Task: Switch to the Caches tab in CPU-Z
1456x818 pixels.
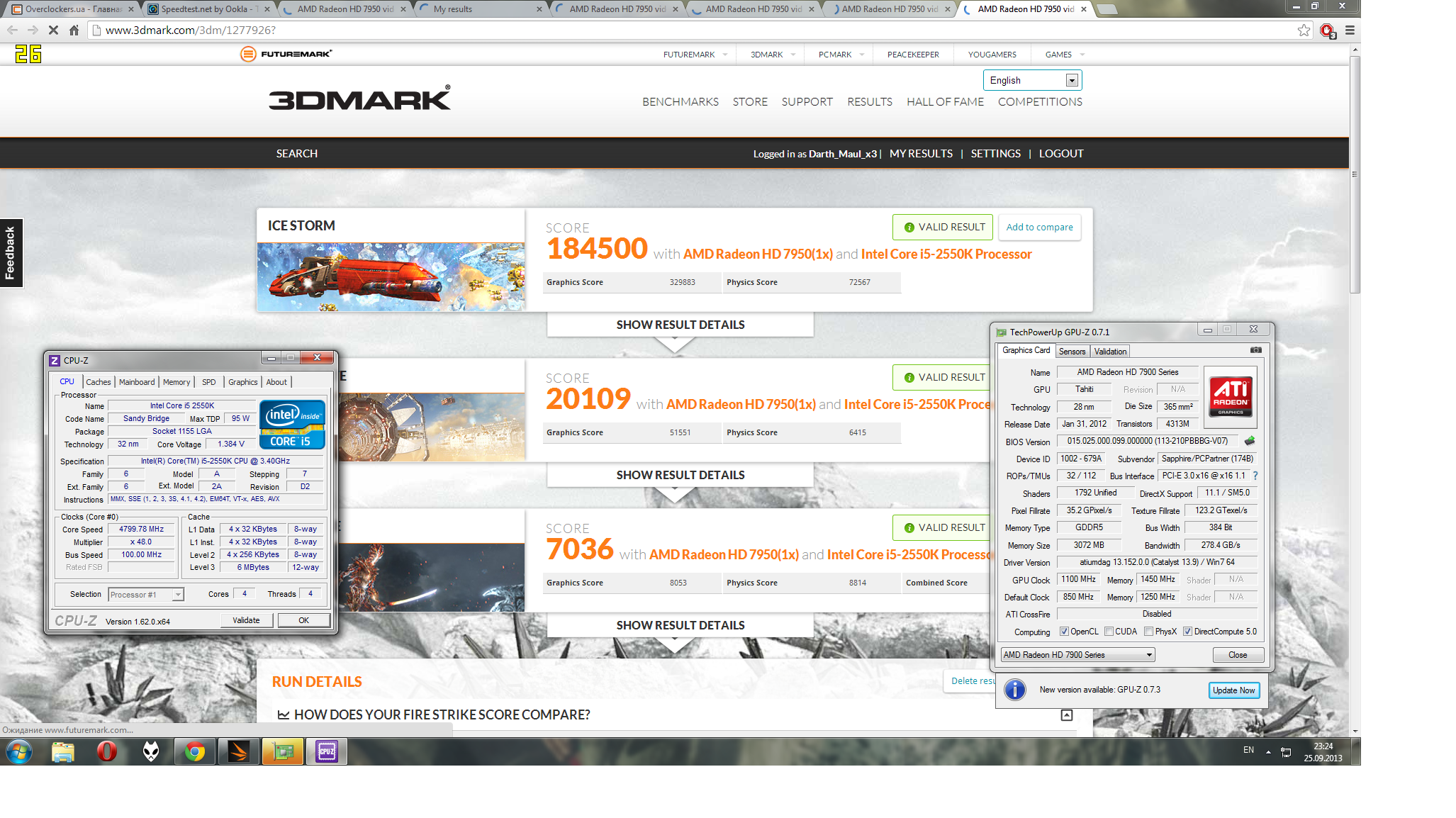Action: pos(99,382)
